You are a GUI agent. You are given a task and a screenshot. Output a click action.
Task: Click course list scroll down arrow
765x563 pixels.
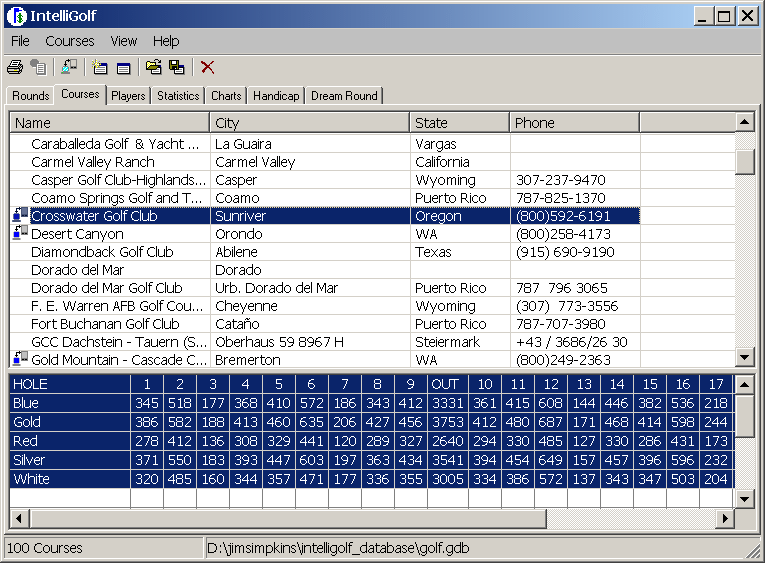(x=745, y=357)
